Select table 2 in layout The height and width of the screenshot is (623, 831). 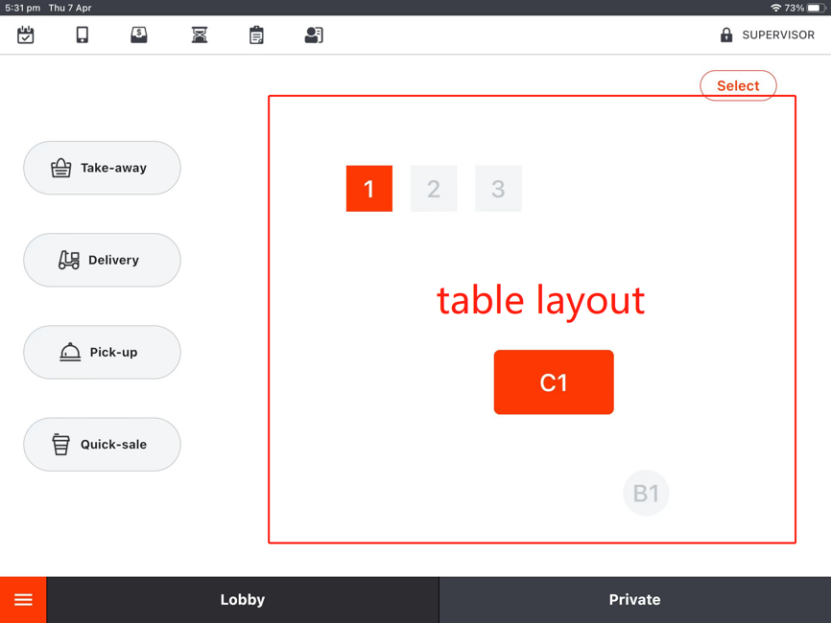pos(434,189)
